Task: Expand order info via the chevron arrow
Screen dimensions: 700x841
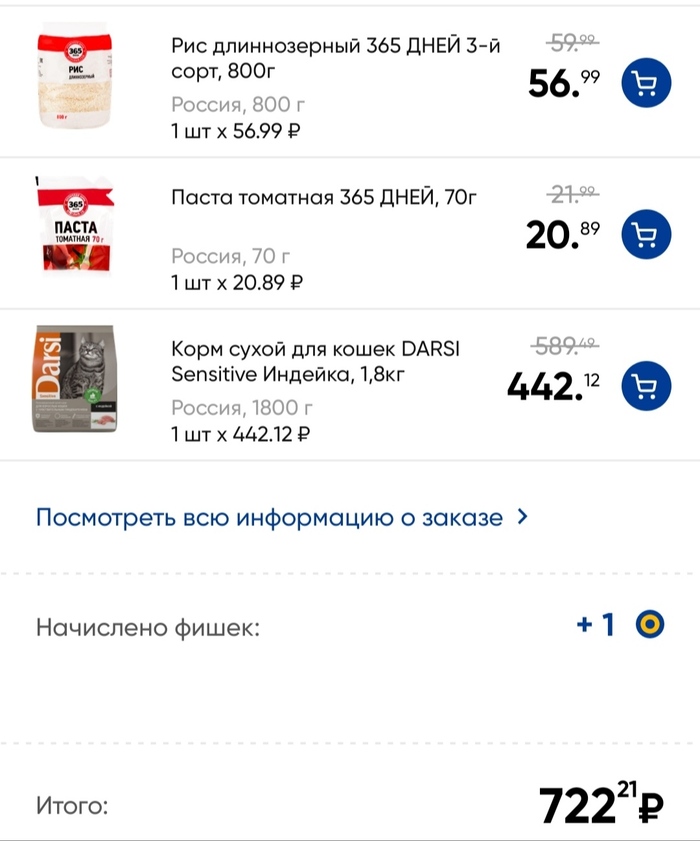Action: click(521, 518)
